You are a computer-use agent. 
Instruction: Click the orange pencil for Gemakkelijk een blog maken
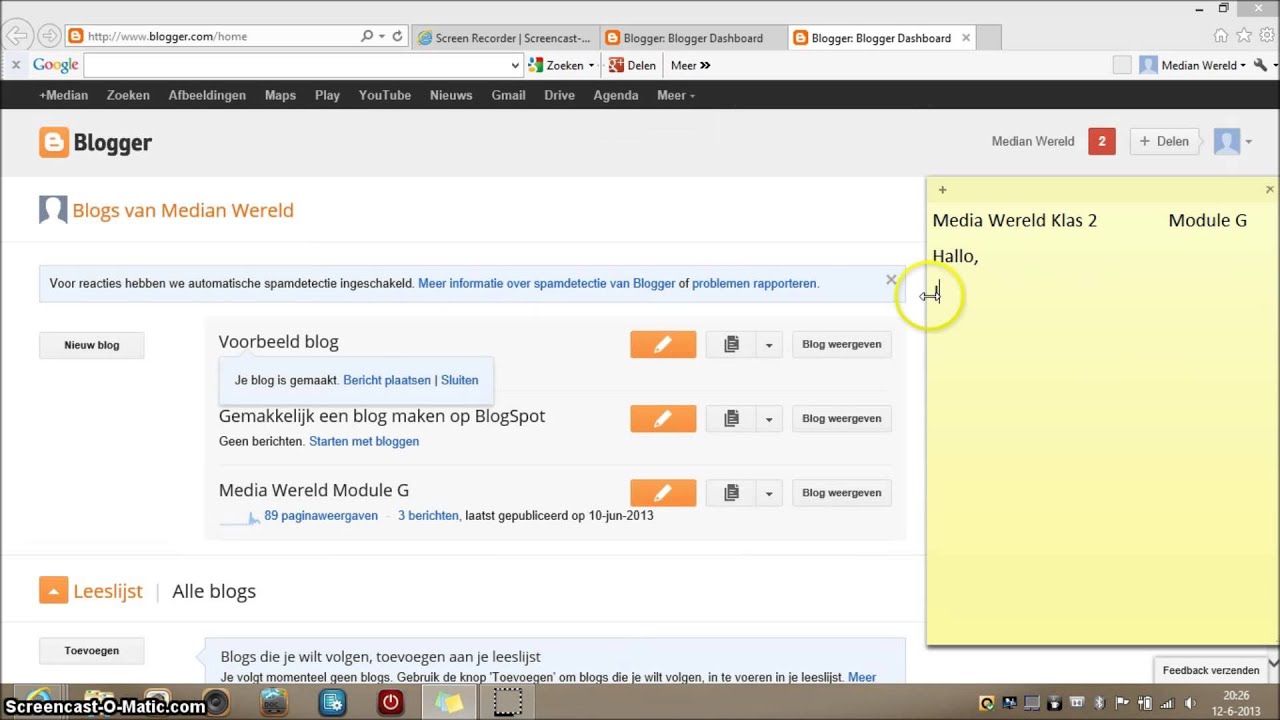(663, 418)
